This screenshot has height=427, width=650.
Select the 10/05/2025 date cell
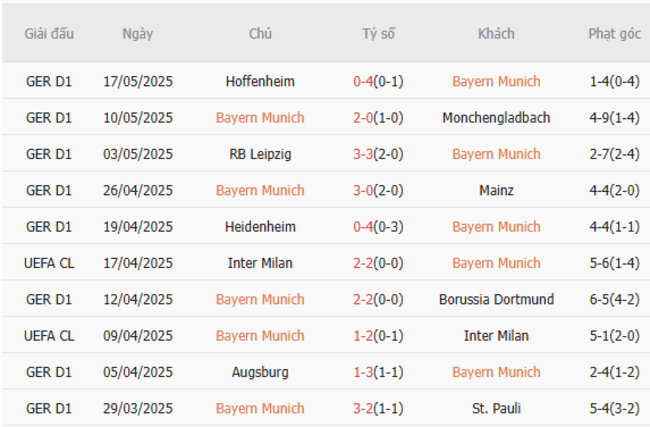[138, 118]
